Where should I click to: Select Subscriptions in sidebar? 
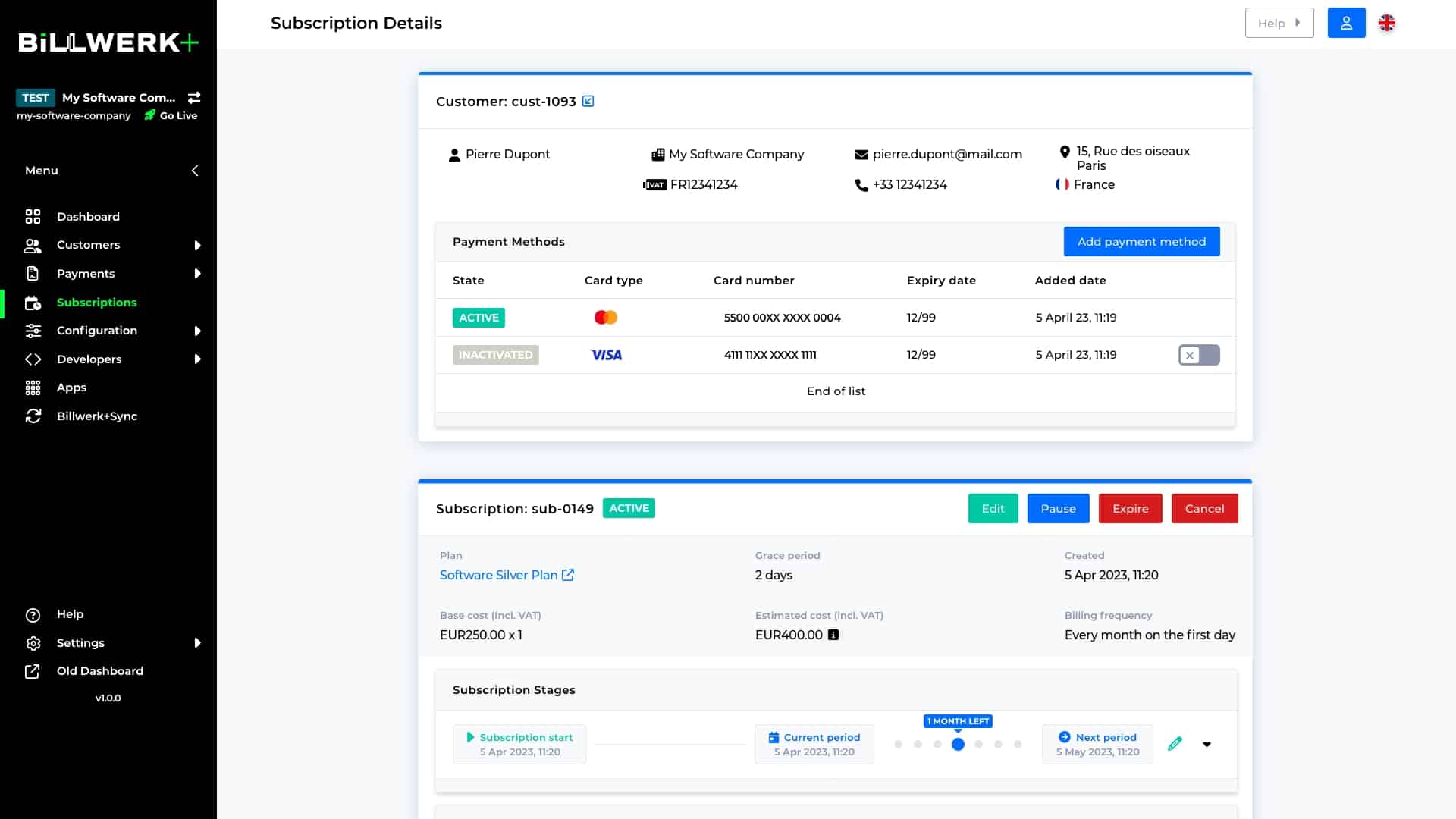tap(96, 303)
